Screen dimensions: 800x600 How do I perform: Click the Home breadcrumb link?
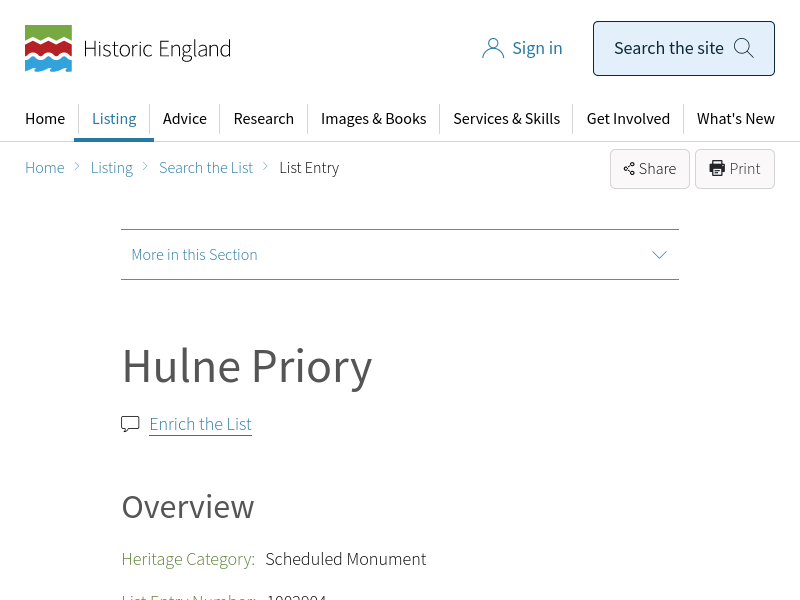[45, 168]
